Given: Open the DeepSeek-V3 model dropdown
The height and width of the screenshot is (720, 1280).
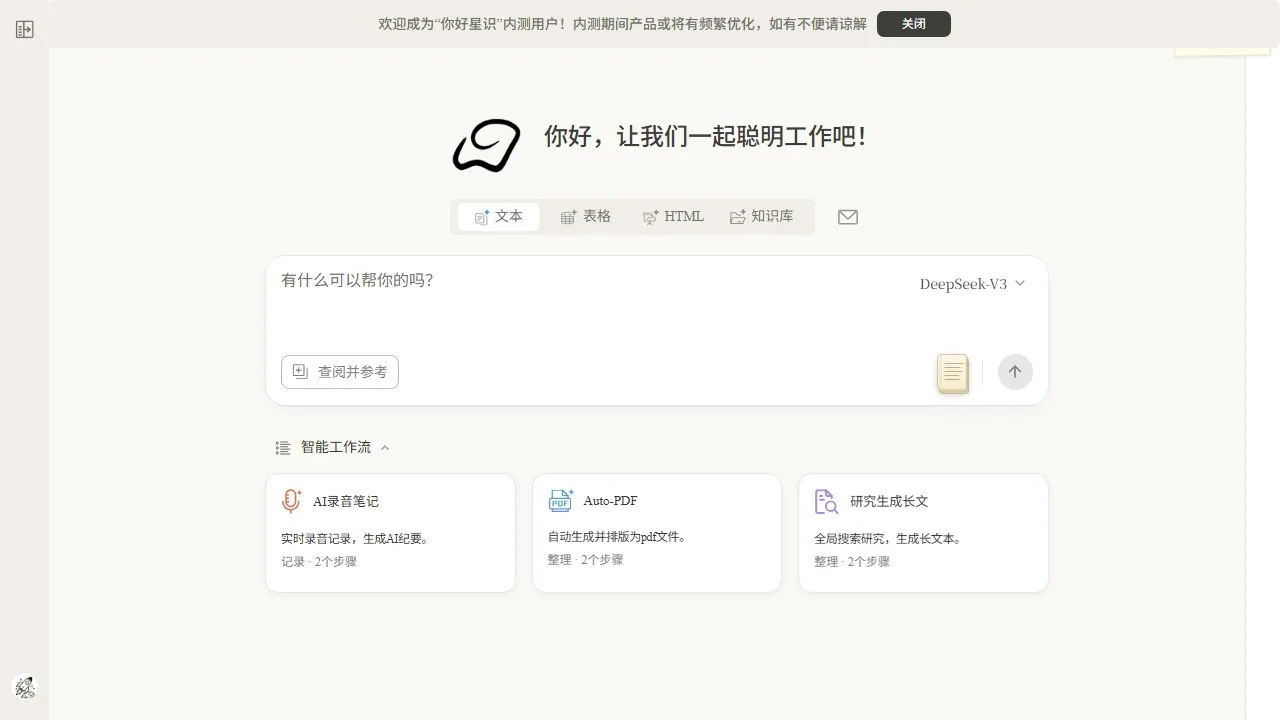Looking at the screenshot, I should click(973, 284).
